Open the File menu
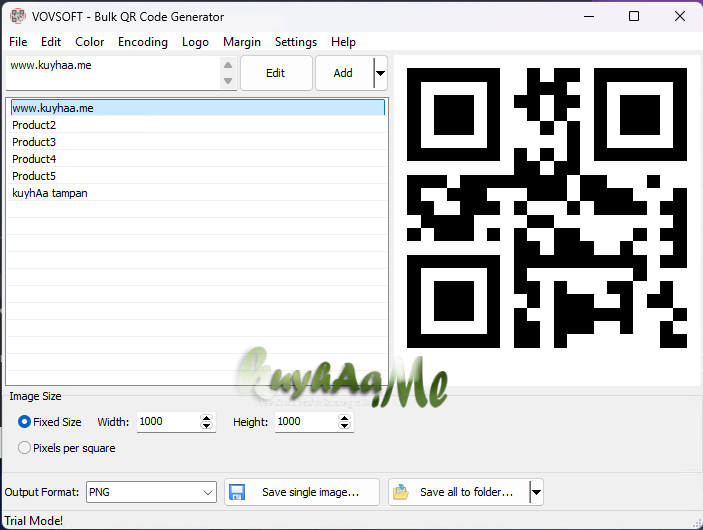This screenshot has height=530, width=703. click(x=18, y=42)
